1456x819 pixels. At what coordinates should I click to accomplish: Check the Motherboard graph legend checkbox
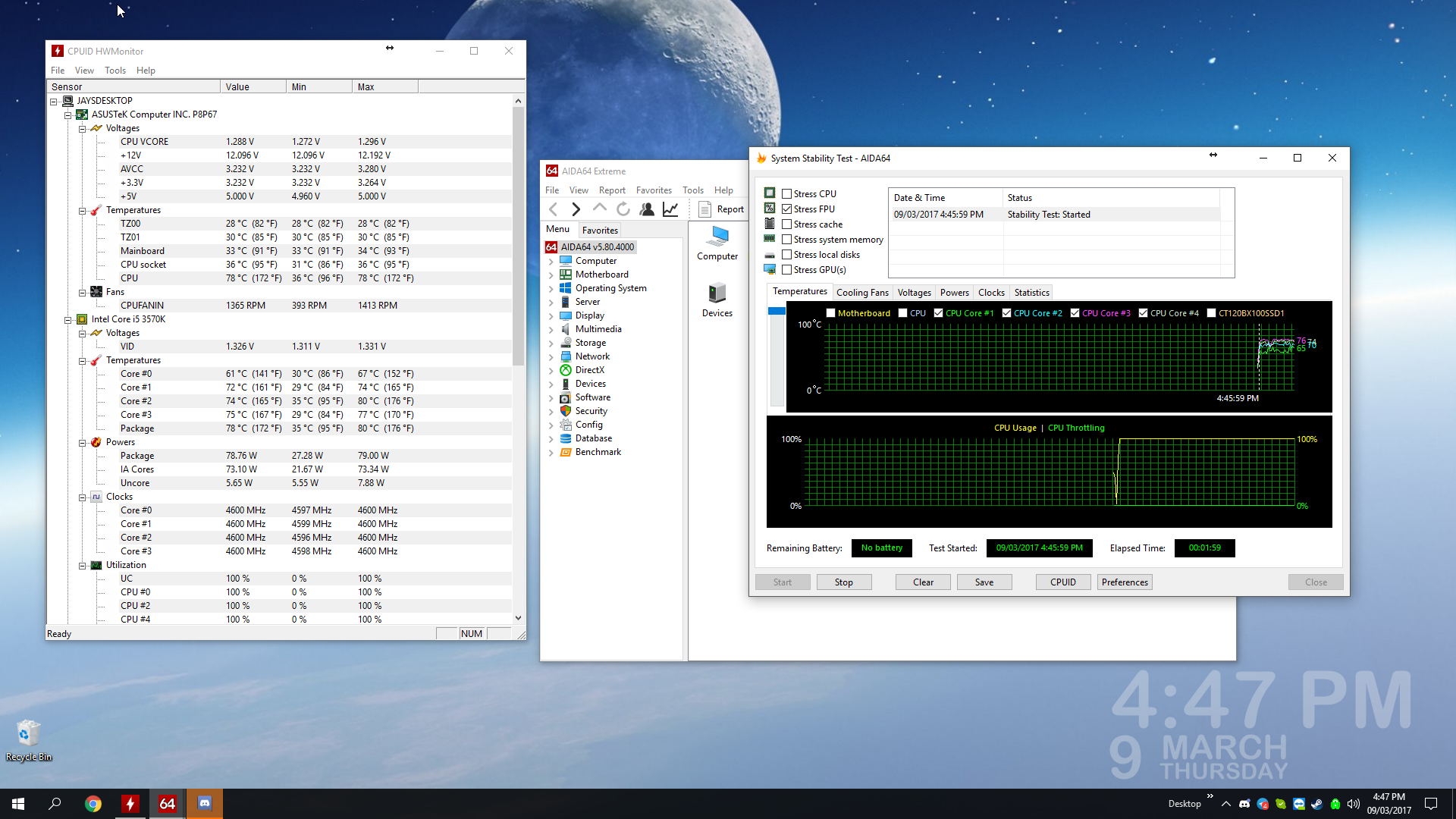tap(830, 313)
